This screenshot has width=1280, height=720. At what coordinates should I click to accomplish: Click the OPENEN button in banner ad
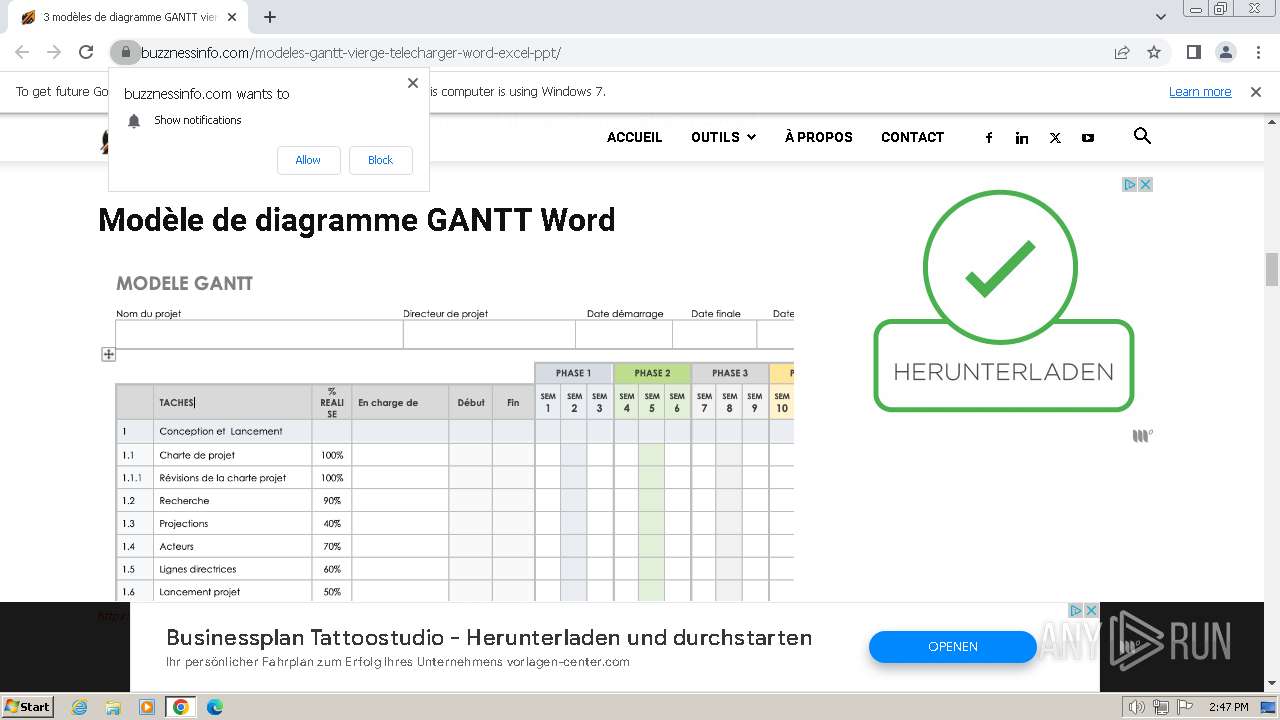[952, 646]
